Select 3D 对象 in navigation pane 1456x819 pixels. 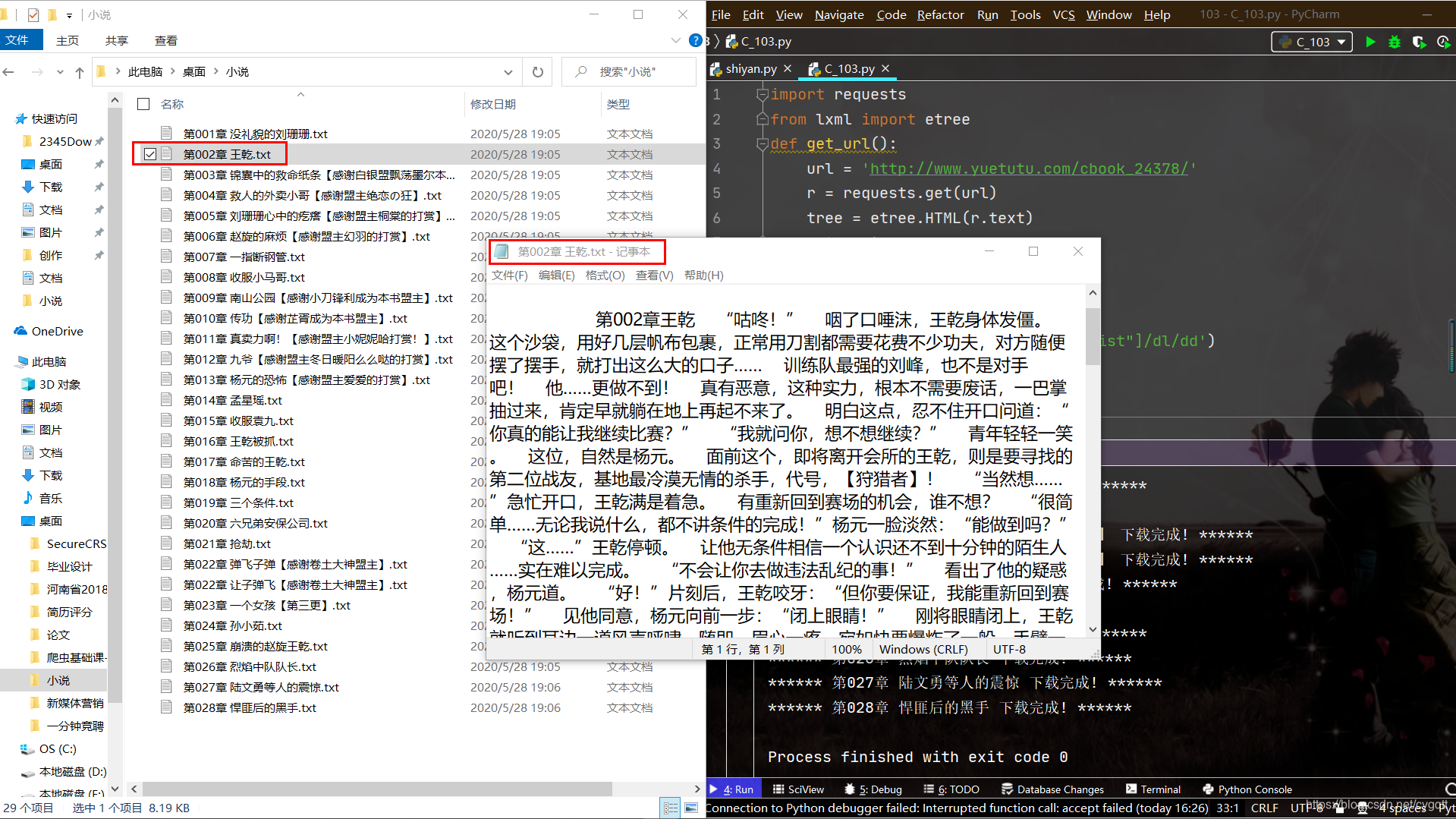pyautogui.click(x=60, y=385)
